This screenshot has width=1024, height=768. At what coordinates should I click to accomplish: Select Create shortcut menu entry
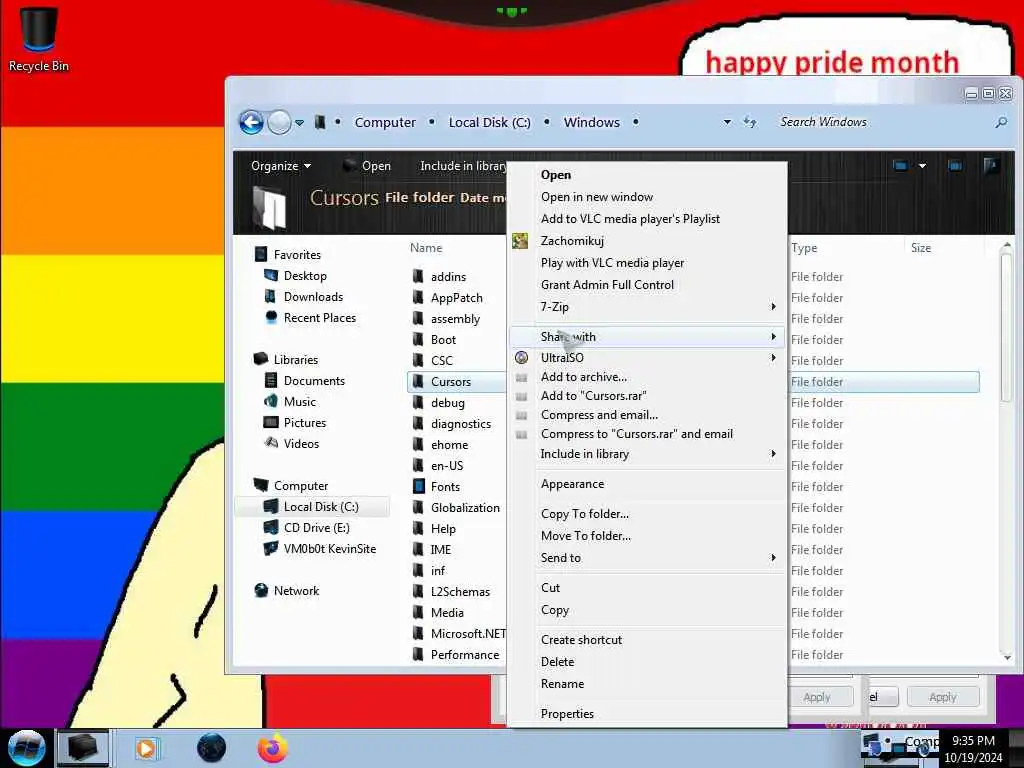pyautogui.click(x=581, y=640)
